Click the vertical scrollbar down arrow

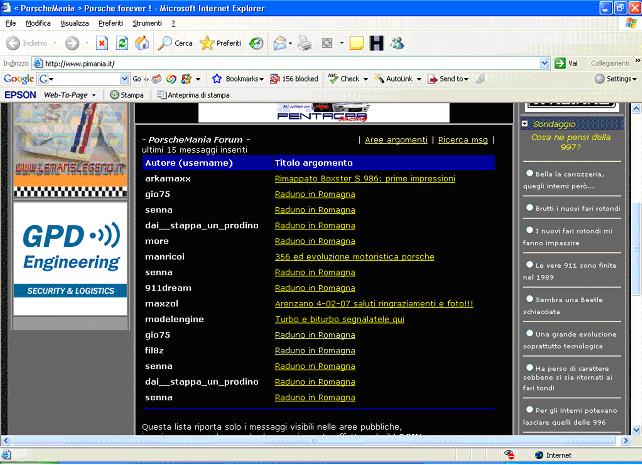click(x=636, y=430)
